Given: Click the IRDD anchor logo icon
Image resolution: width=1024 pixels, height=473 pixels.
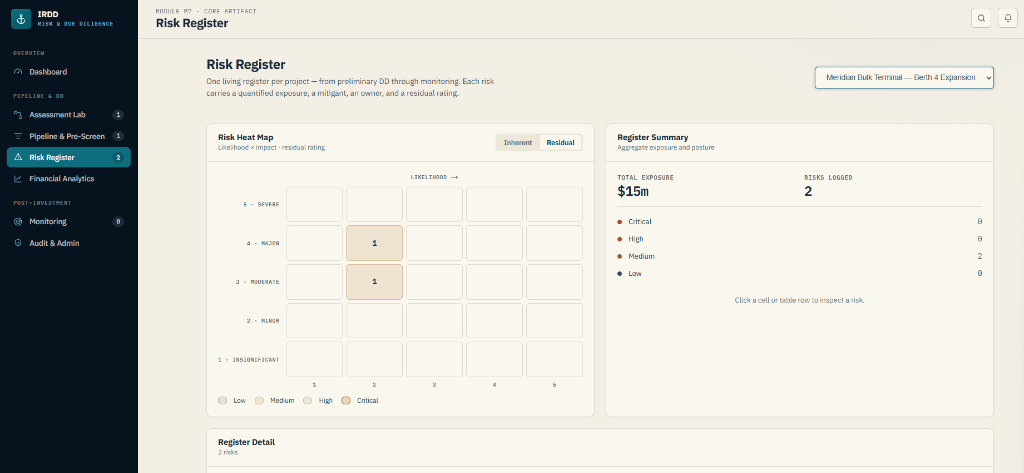Looking at the screenshot, I should click(x=20, y=19).
